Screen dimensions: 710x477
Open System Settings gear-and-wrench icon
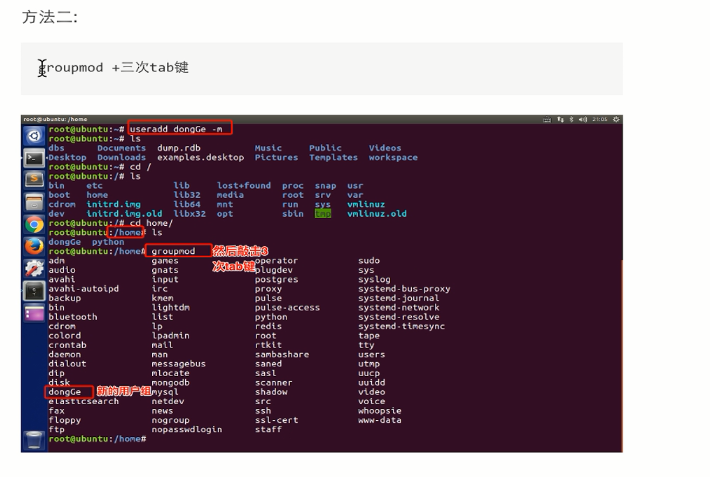point(34,269)
